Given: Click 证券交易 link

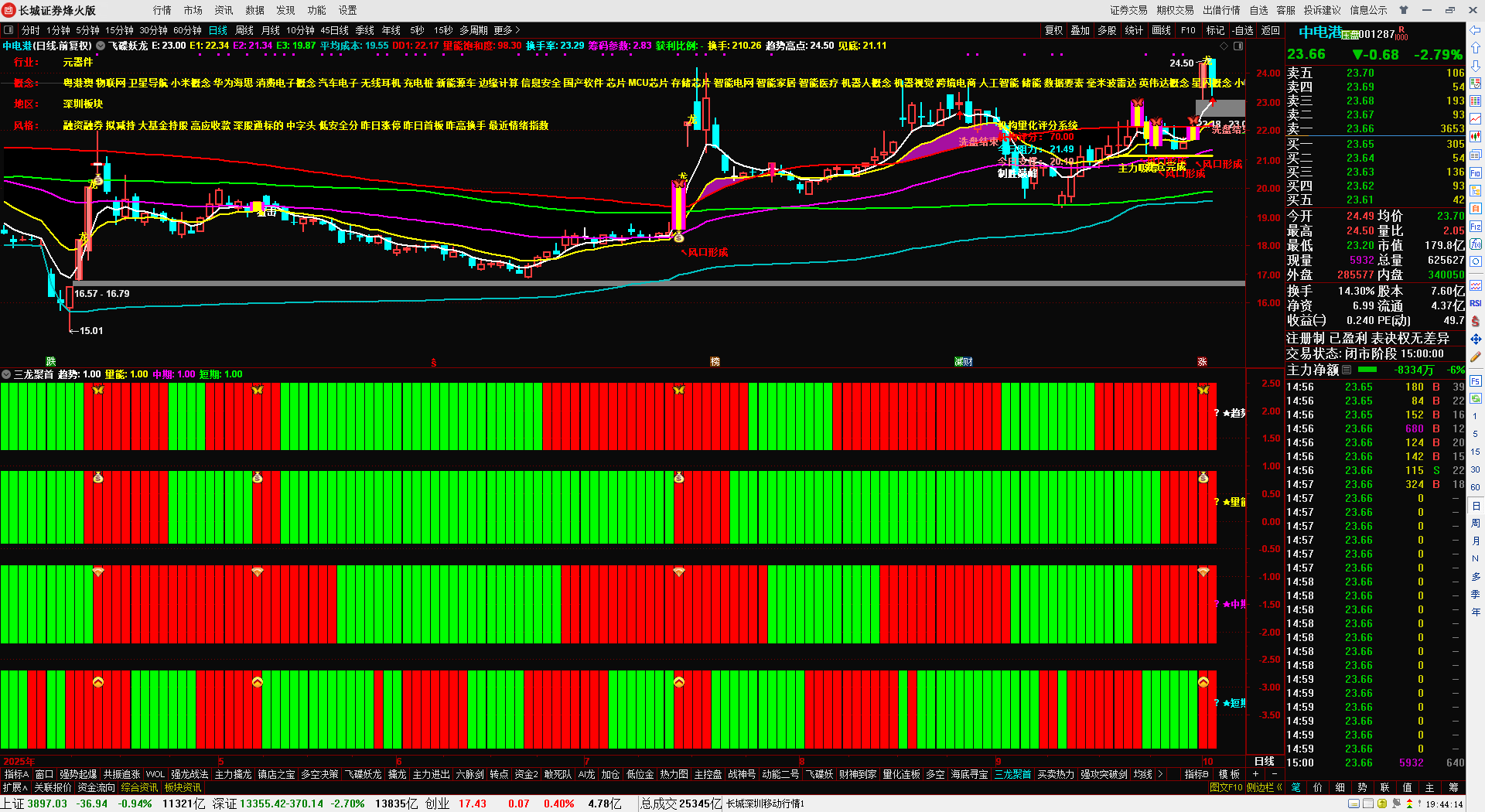Looking at the screenshot, I should (x=1129, y=10).
